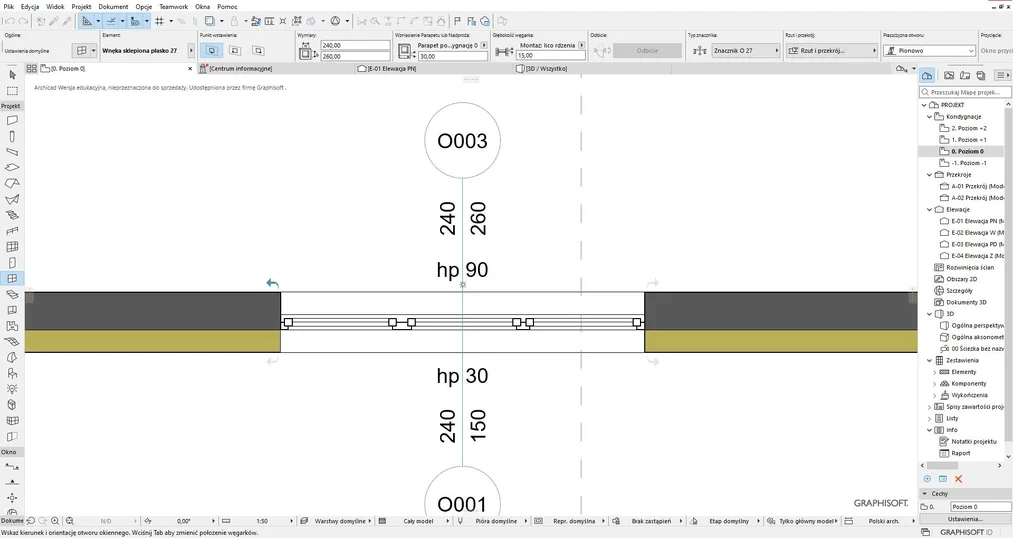Screen dimensions: 1013x538
Task: Click the sill height field 30,00
Action: (452, 56)
